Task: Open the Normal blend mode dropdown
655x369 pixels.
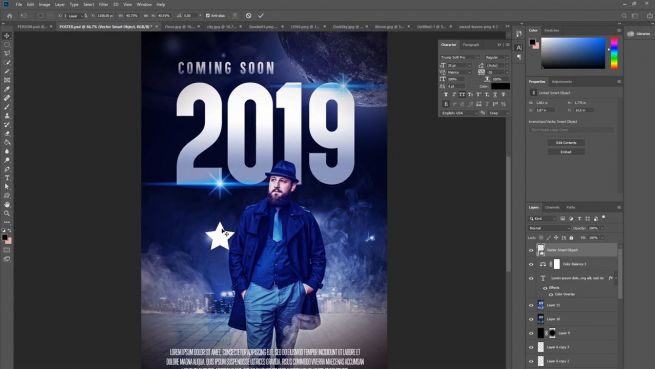Action: (x=549, y=228)
